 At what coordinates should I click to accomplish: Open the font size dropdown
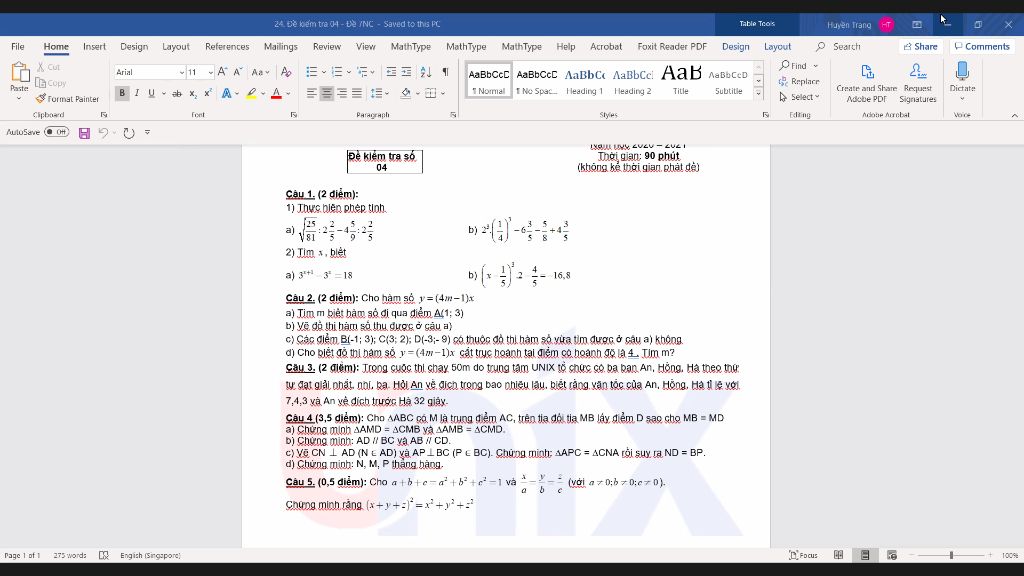point(210,72)
